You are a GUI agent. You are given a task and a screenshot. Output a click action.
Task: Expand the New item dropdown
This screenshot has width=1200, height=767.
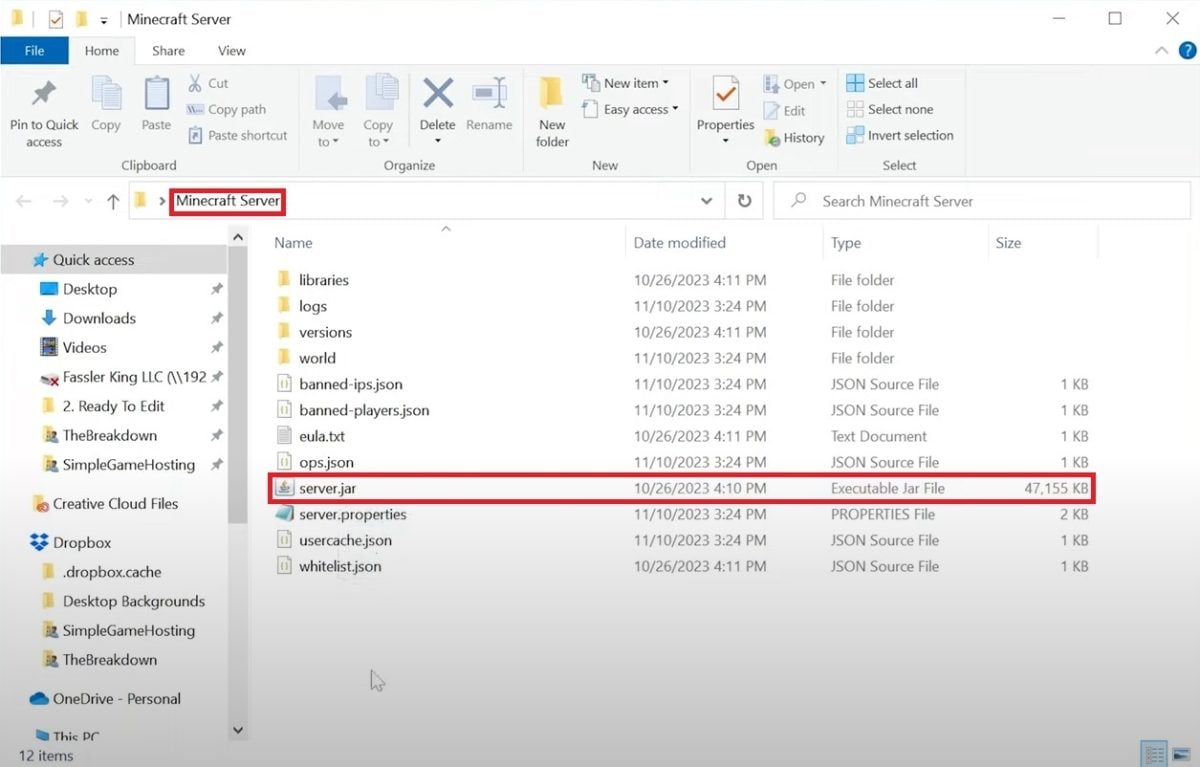666,83
